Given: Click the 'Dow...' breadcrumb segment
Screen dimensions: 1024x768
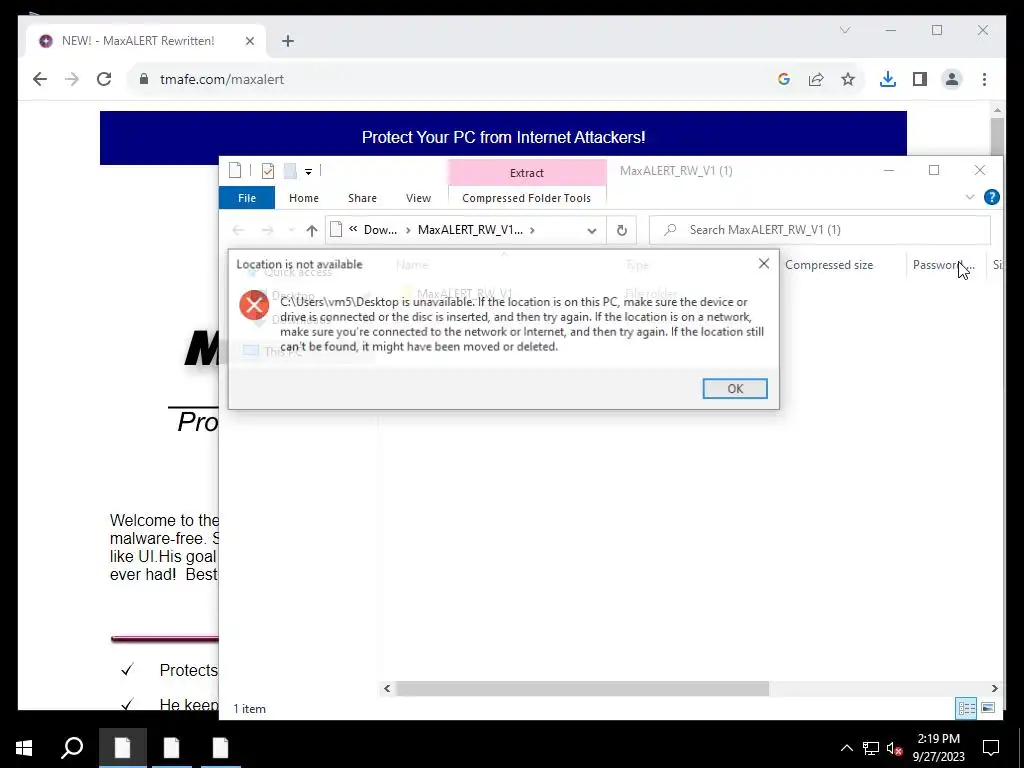Looking at the screenshot, I should (380, 230).
